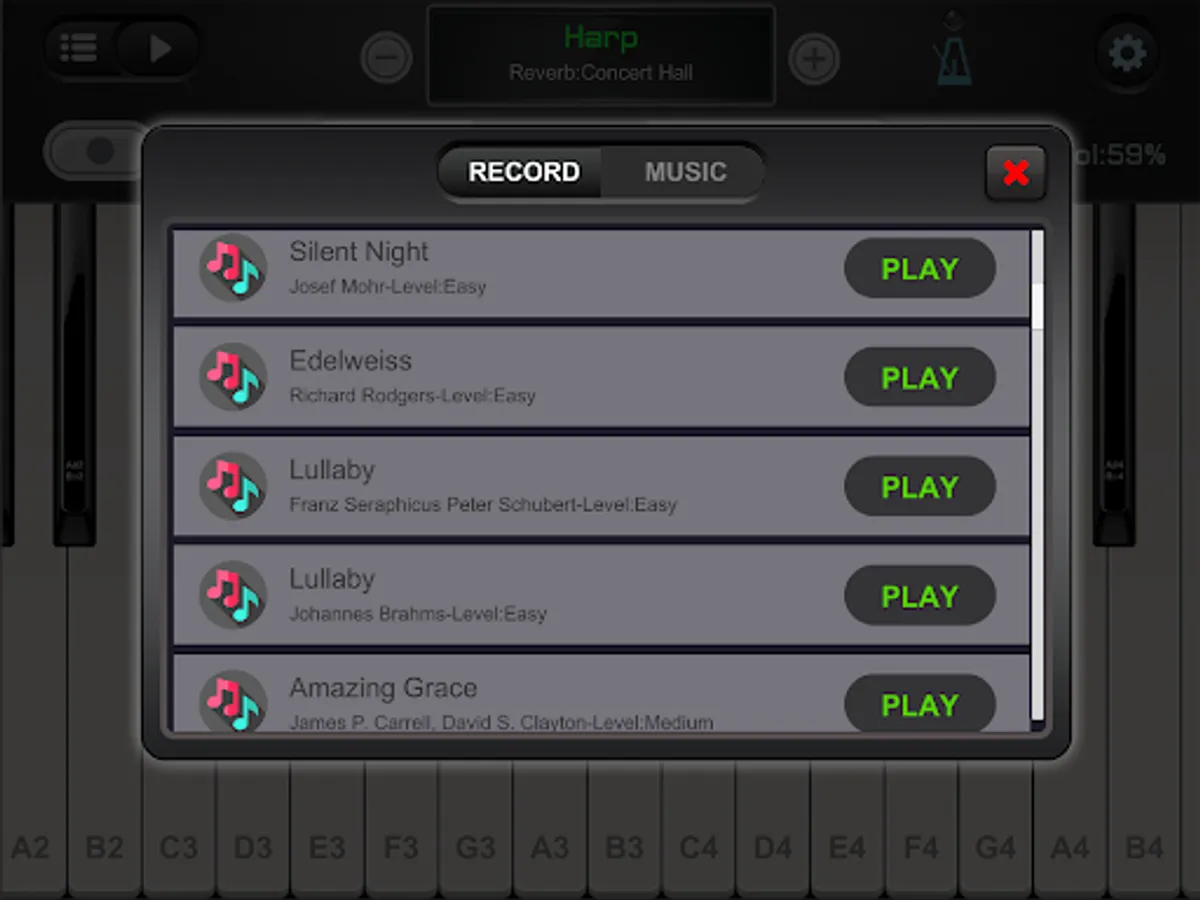The height and width of the screenshot is (900, 1200).
Task: Tap the play triangle in top bar
Action: point(159,47)
